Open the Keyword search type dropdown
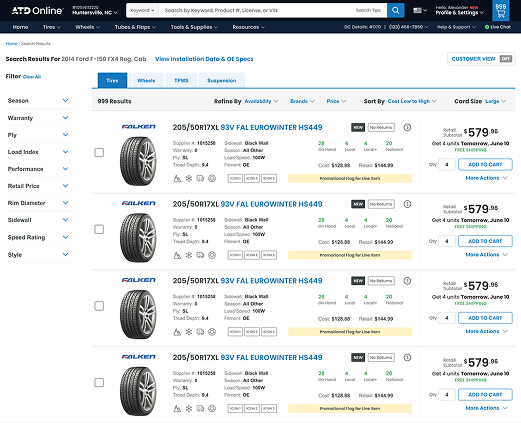 142,10
